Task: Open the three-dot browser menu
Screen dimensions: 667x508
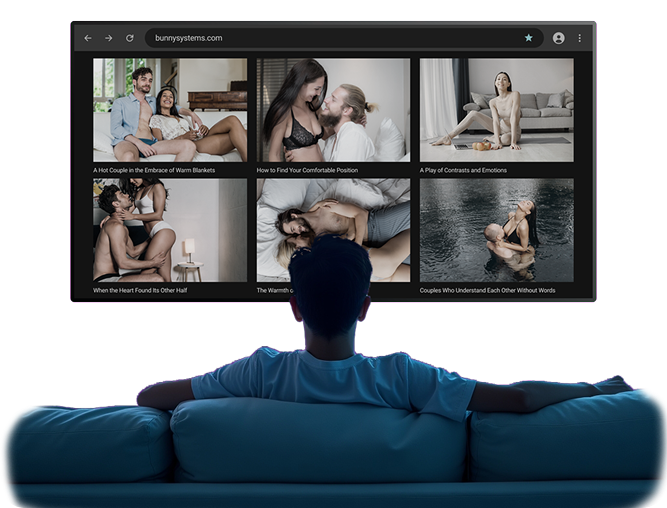Action: click(x=579, y=38)
